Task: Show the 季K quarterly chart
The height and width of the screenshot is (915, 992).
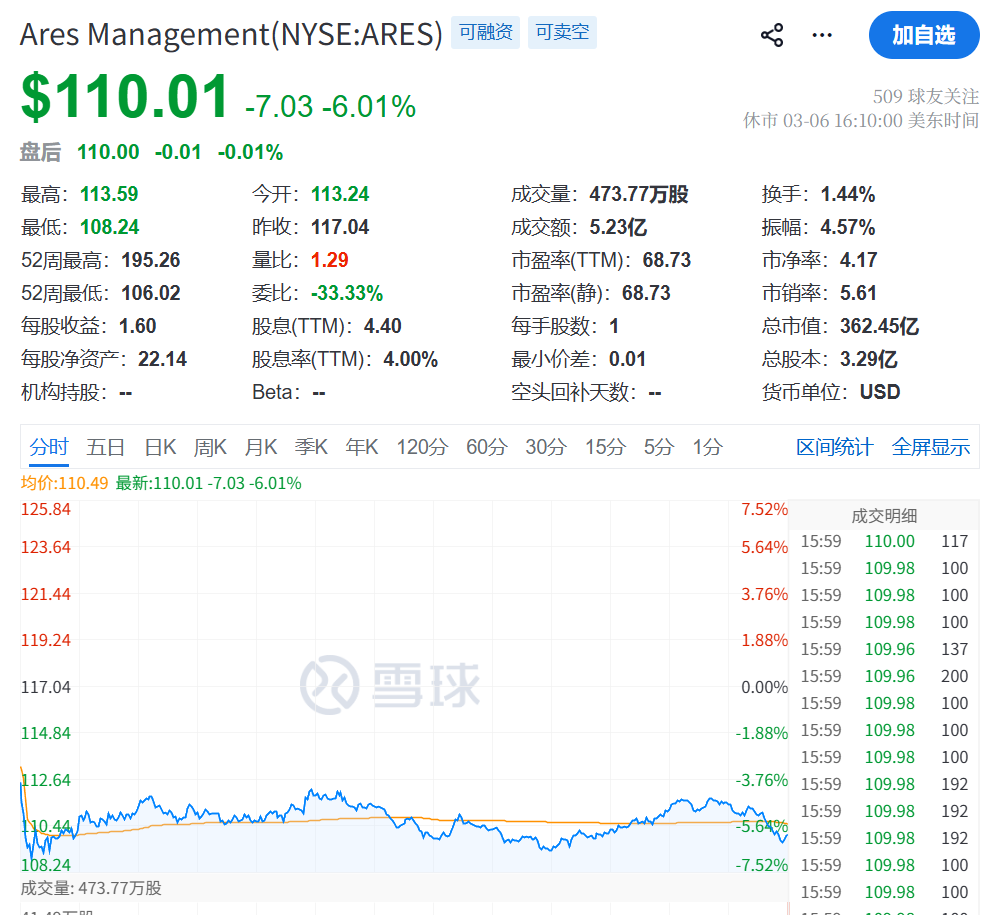Action: tap(311, 447)
